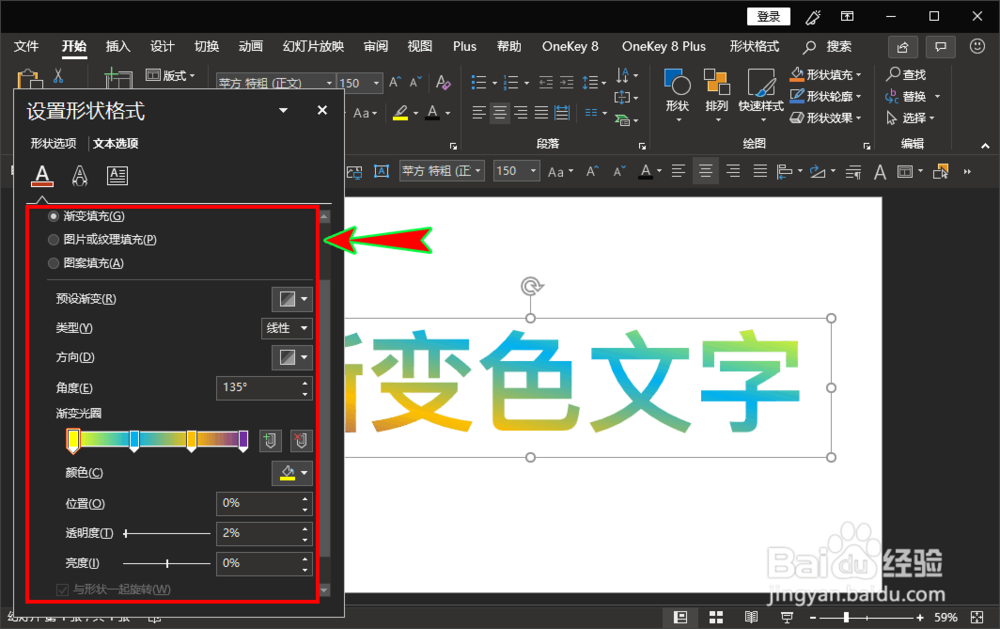Click the angle 135° input field

click(x=265, y=388)
